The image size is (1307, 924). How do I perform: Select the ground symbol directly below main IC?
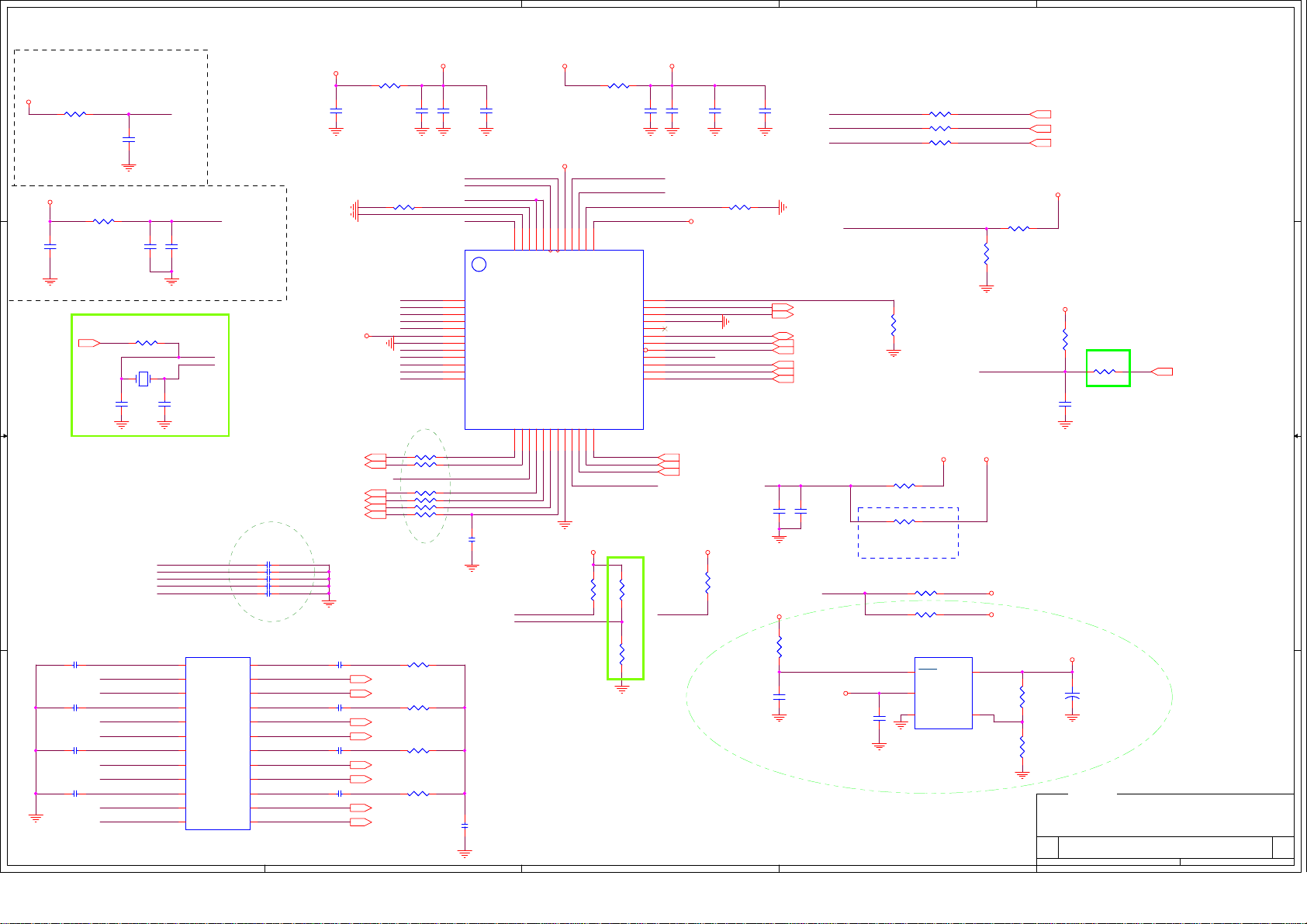[x=565, y=525]
